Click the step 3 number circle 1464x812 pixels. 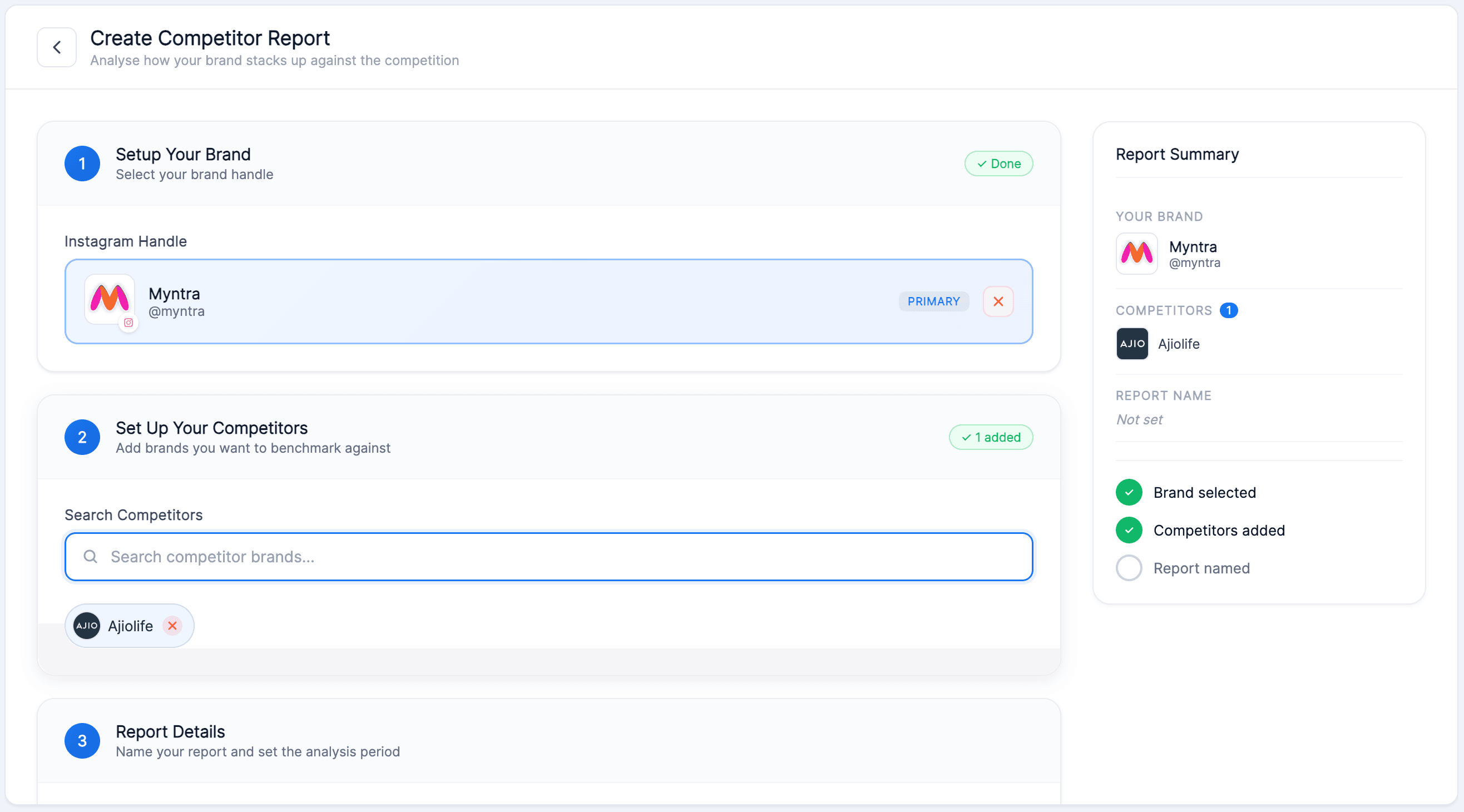click(x=82, y=740)
